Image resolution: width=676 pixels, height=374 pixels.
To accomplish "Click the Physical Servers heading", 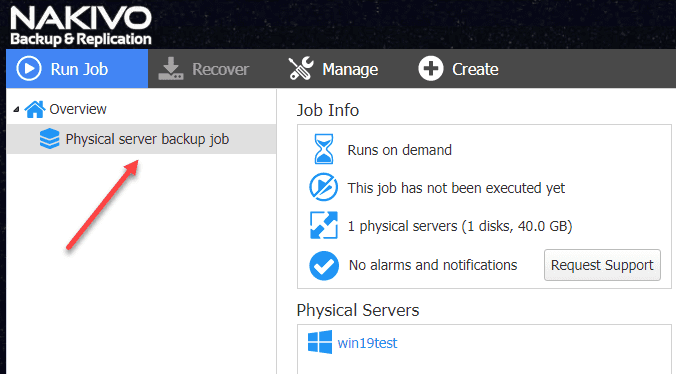I will (358, 310).
